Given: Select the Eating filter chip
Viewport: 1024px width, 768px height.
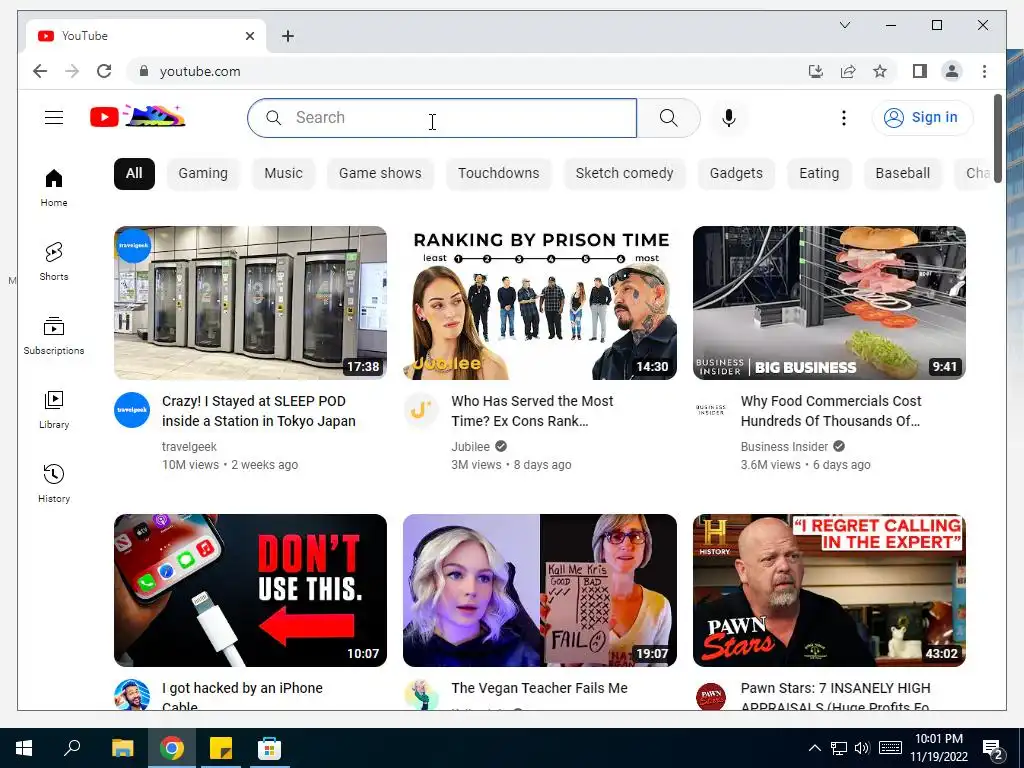Looking at the screenshot, I should click(x=819, y=174).
